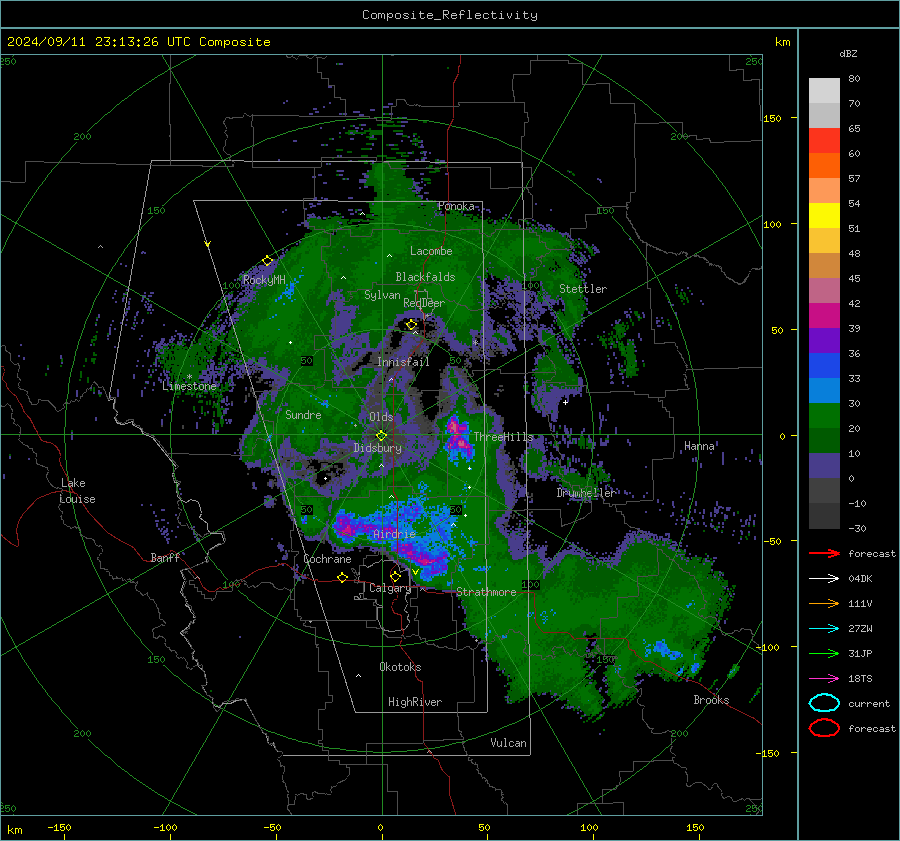900x841 pixels.
Task: Click the 04DK legend label
Action: [x=860, y=579]
